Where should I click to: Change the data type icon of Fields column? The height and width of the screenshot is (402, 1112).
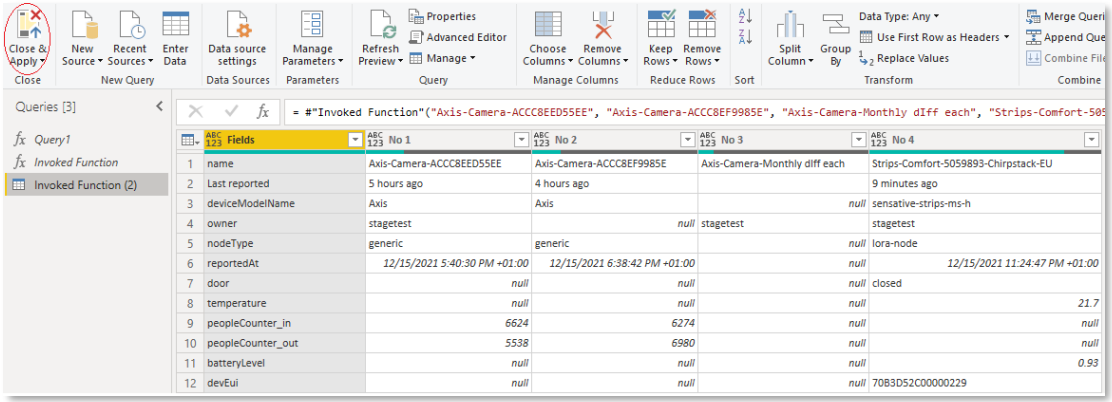tap(213, 140)
